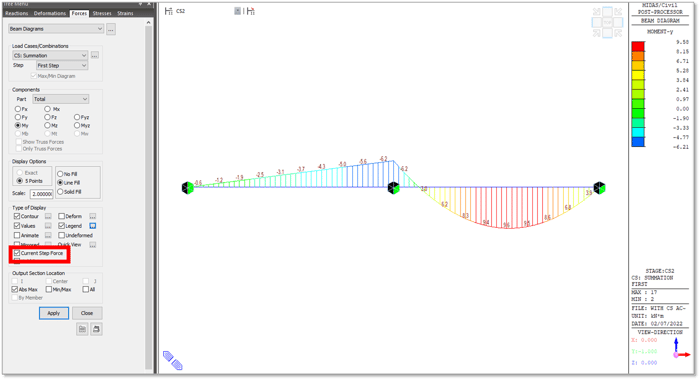Enable the Min/Max checkbox
This screenshot has width=700, height=380.
(49, 289)
